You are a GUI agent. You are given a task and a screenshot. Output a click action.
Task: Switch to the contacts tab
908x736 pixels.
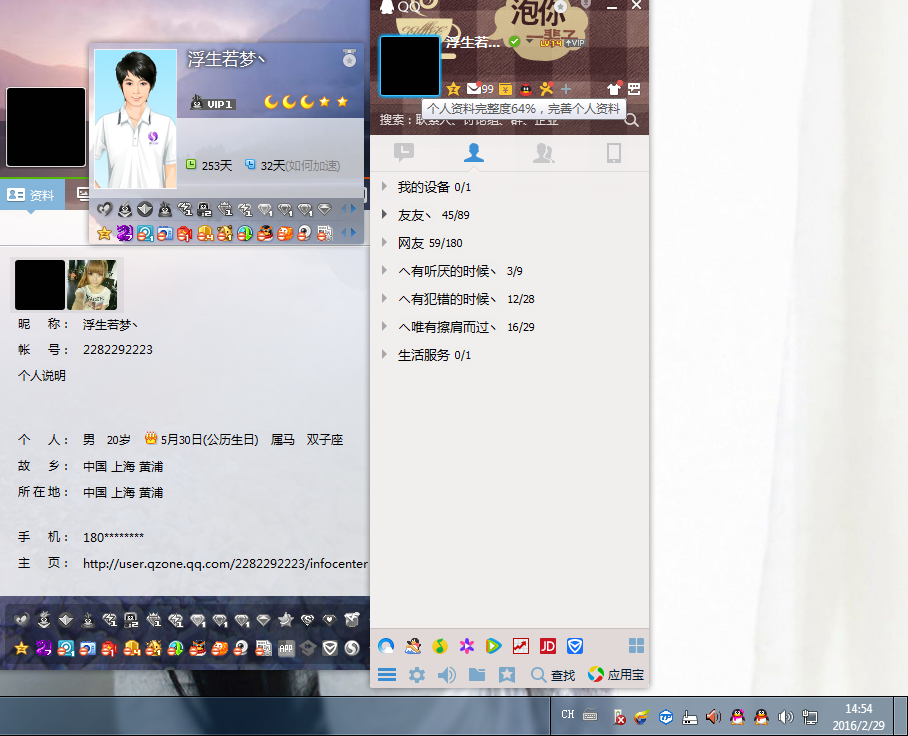pos(474,152)
